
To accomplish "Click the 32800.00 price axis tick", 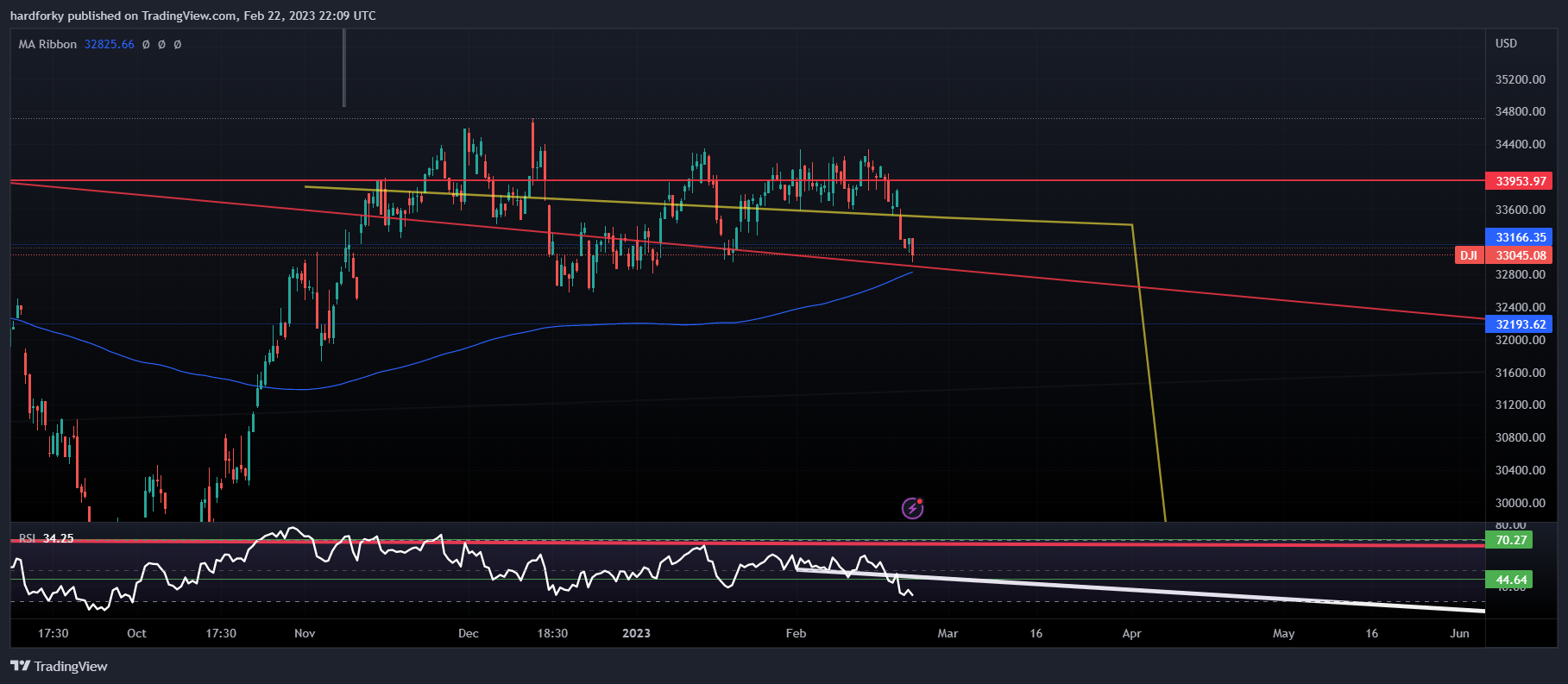I will [1520, 274].
